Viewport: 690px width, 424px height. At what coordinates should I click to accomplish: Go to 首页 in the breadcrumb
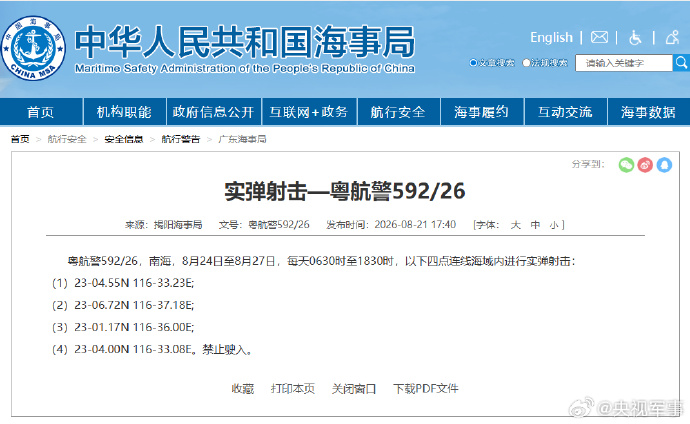click(x=20, y=139)
